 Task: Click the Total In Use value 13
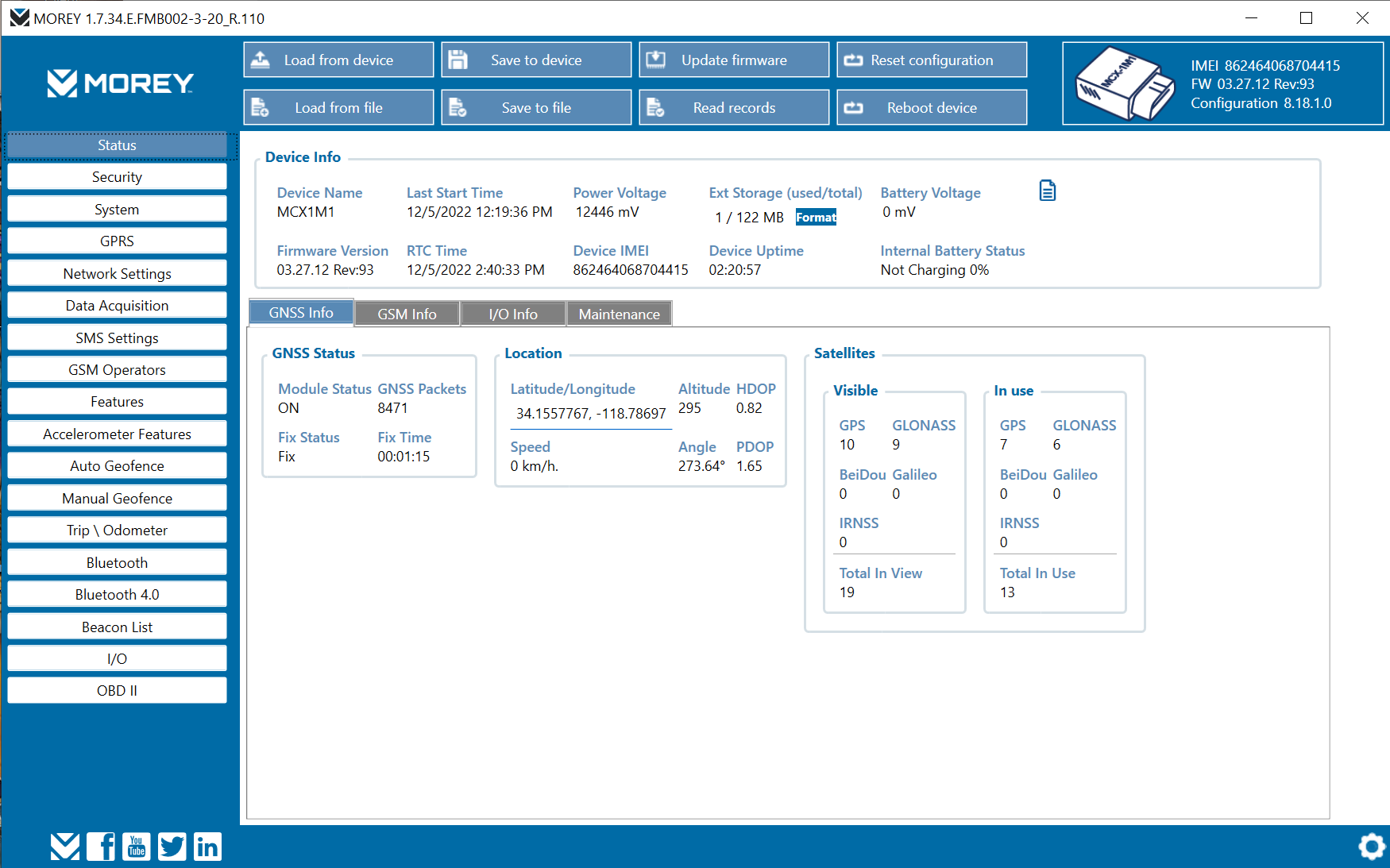[1007, 592]
